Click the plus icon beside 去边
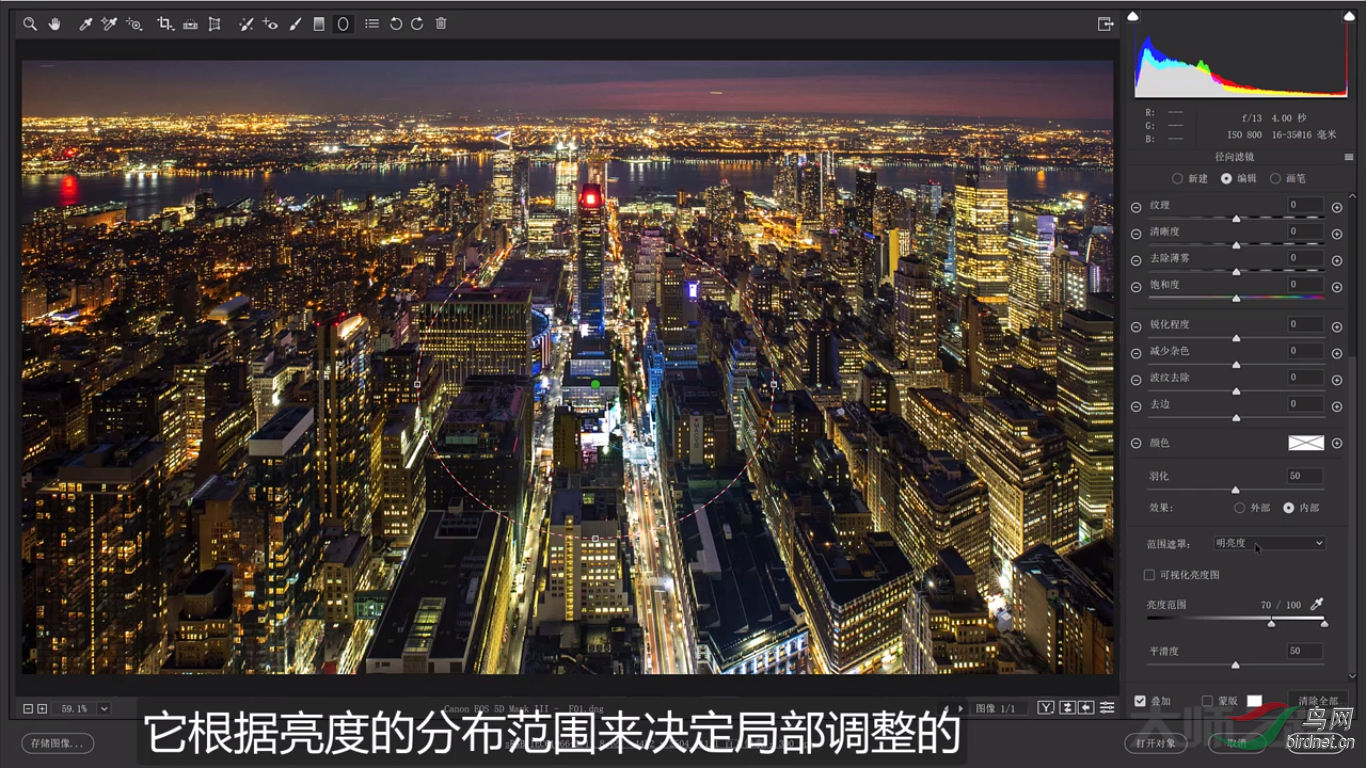1366x768 pixels. tap(1337, 406)
